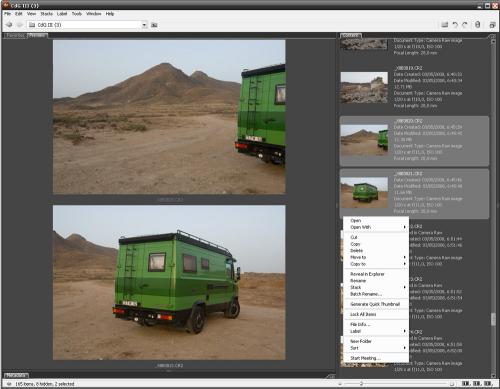Select the Content panel tab

click(x=351, y=35)
